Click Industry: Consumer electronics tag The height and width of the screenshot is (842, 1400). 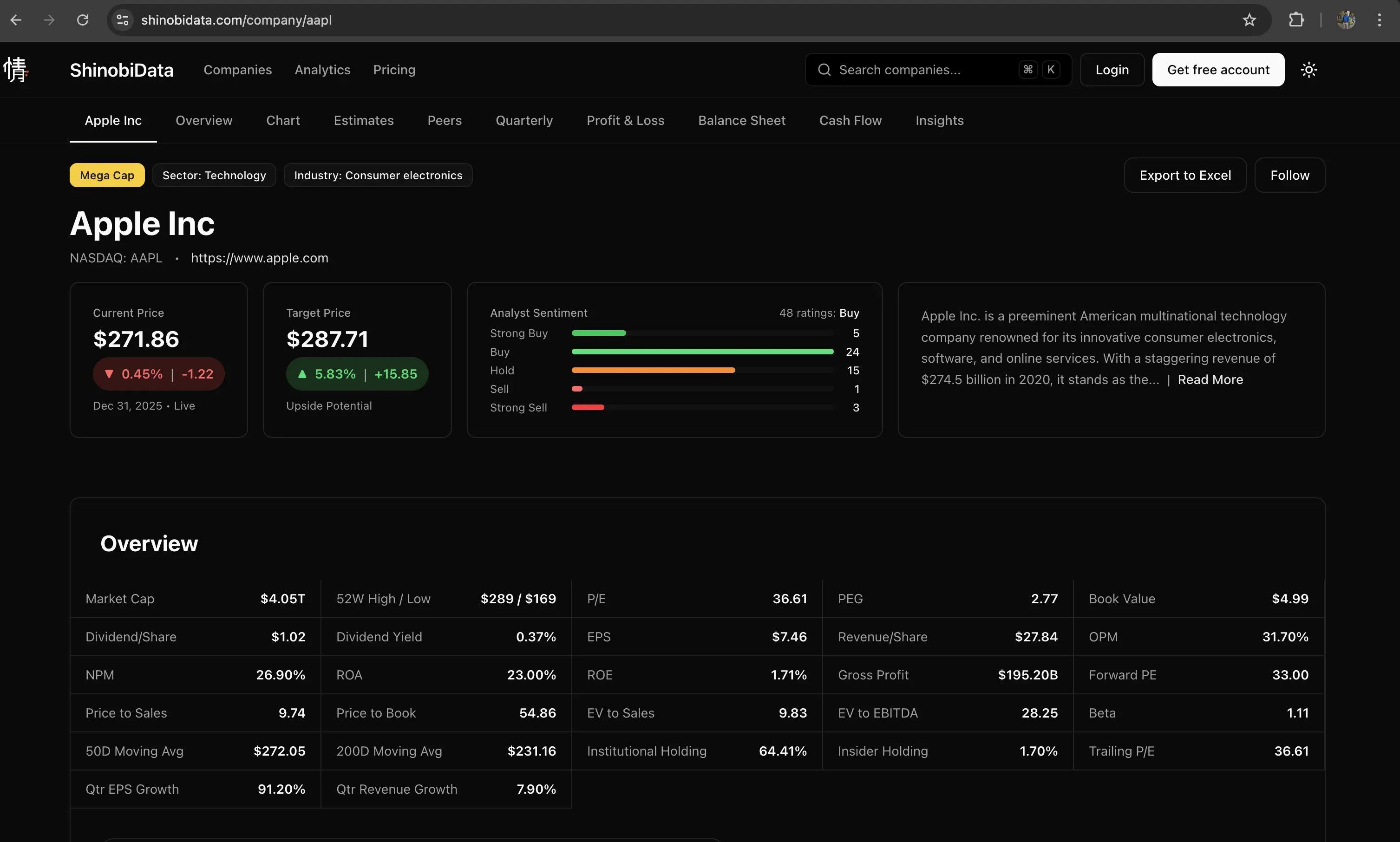378,176
